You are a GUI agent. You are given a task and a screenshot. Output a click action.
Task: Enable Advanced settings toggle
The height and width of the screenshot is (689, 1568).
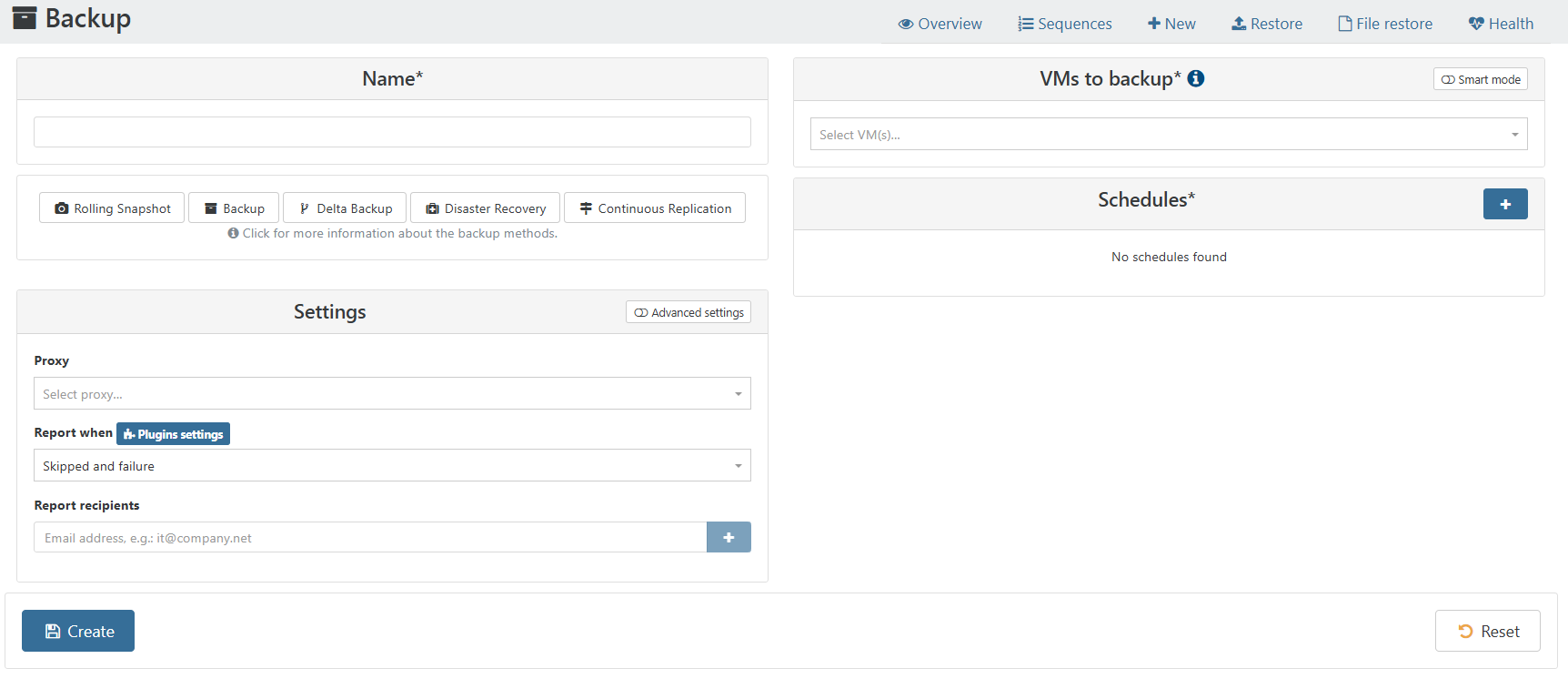coord(689,313)
